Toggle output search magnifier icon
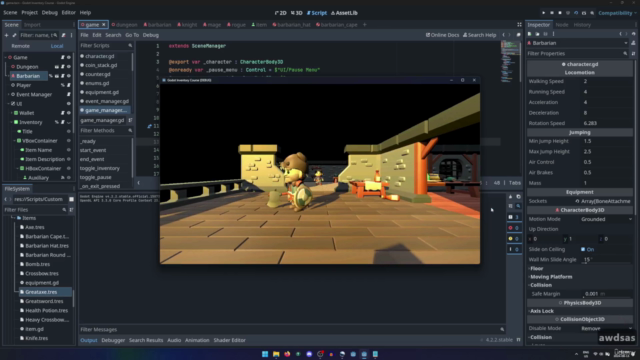The width and height of the screenshot is (640, 360). pos(518,206)
